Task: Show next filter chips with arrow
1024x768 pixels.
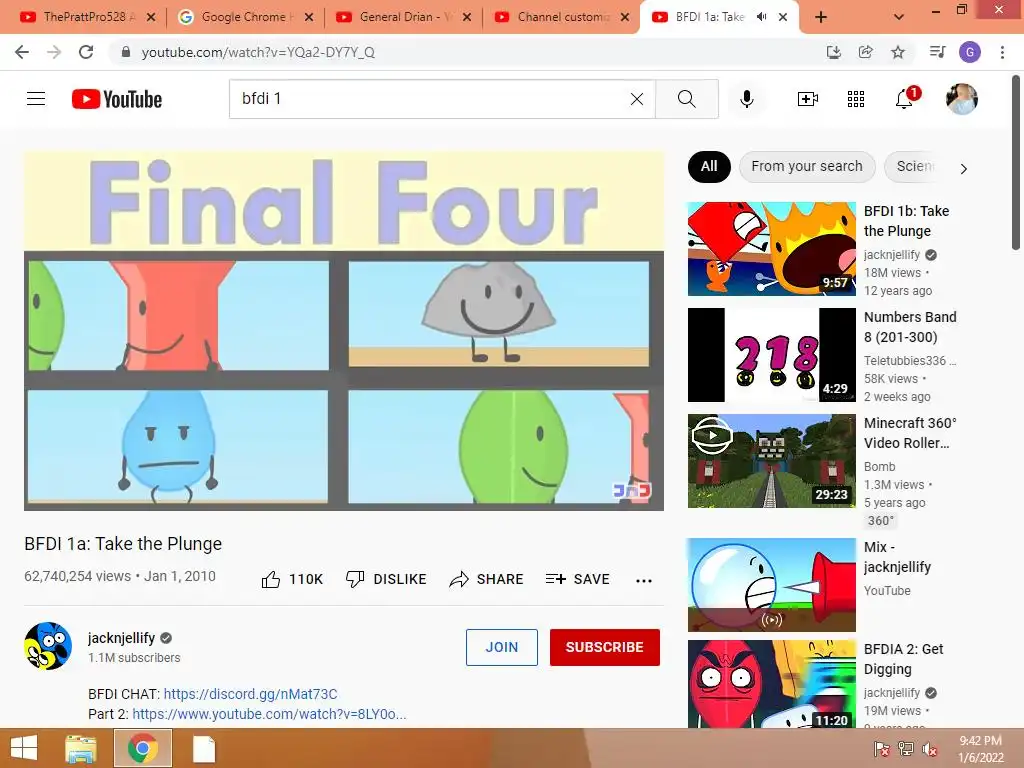Action: pyautogui.click(x=963, y=168)
